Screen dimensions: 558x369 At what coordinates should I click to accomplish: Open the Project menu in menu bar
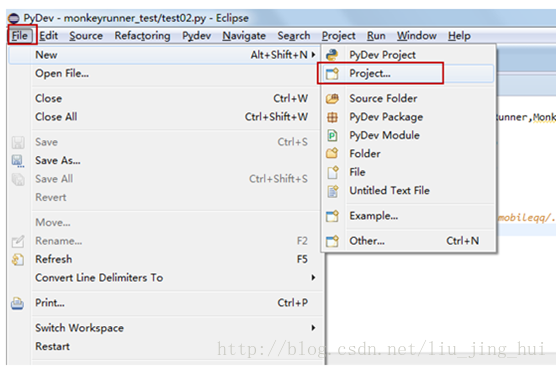[x=338, y=36]
